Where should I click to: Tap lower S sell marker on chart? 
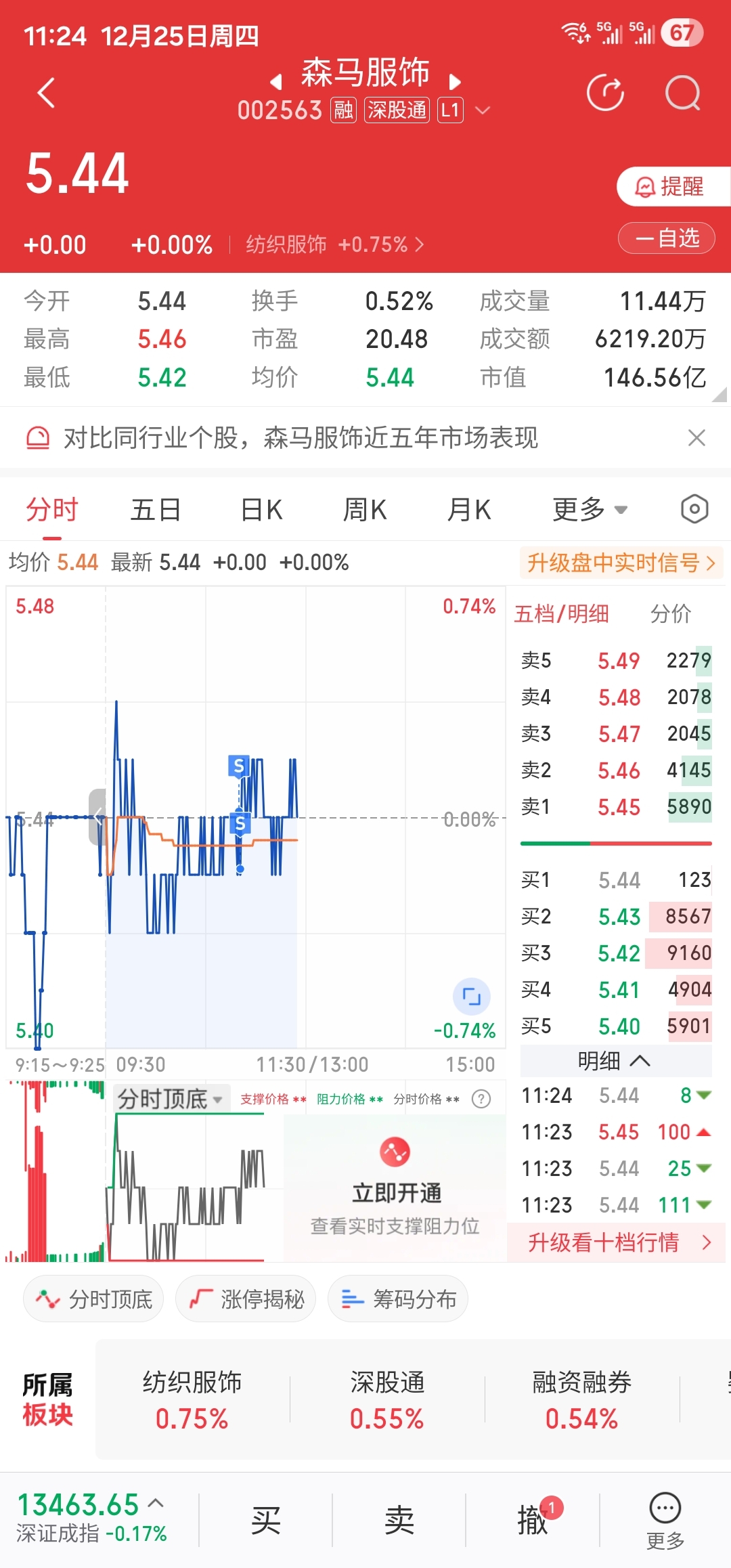240,823
